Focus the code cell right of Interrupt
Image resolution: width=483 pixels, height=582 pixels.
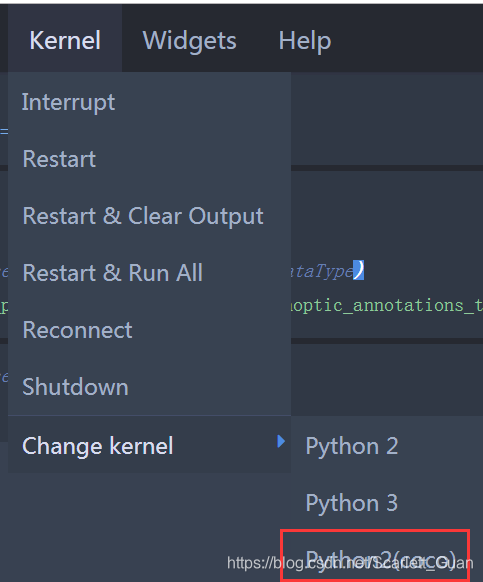[387, 119]
